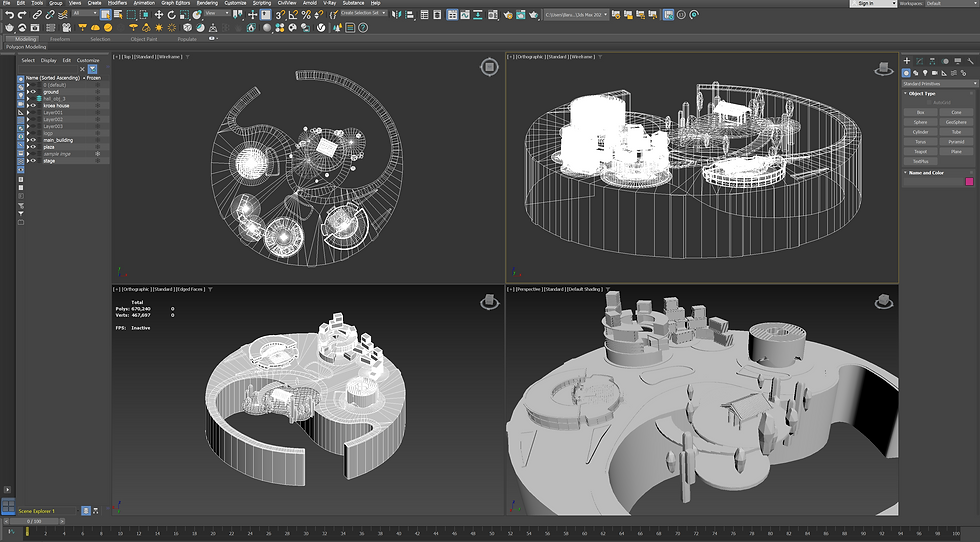The image size is (980, 542).
Task: Click the home ViewCube icon in Top viewport
Action: point(489,68)
